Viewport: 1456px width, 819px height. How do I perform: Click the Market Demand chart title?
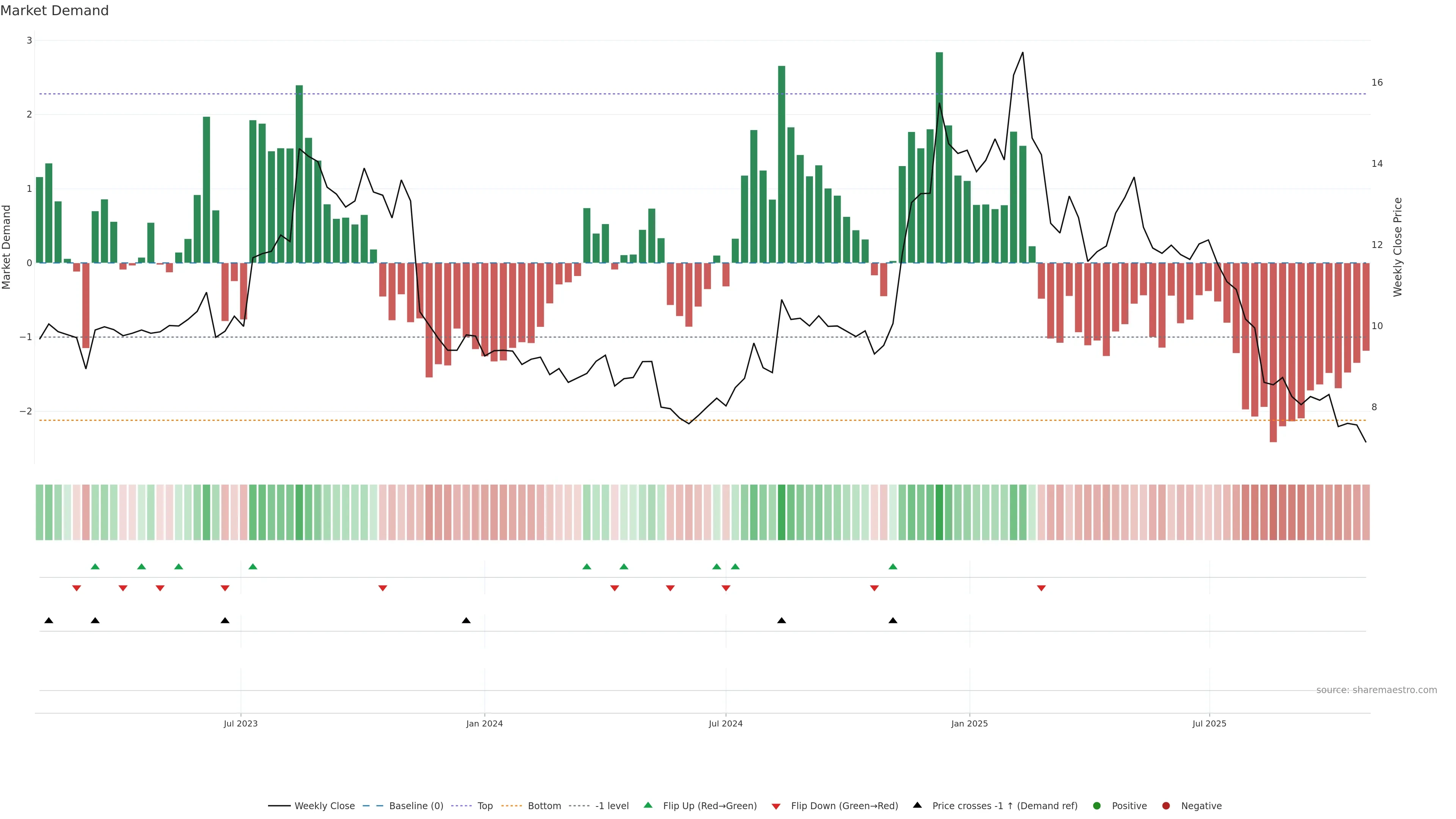tap(54, 11)
